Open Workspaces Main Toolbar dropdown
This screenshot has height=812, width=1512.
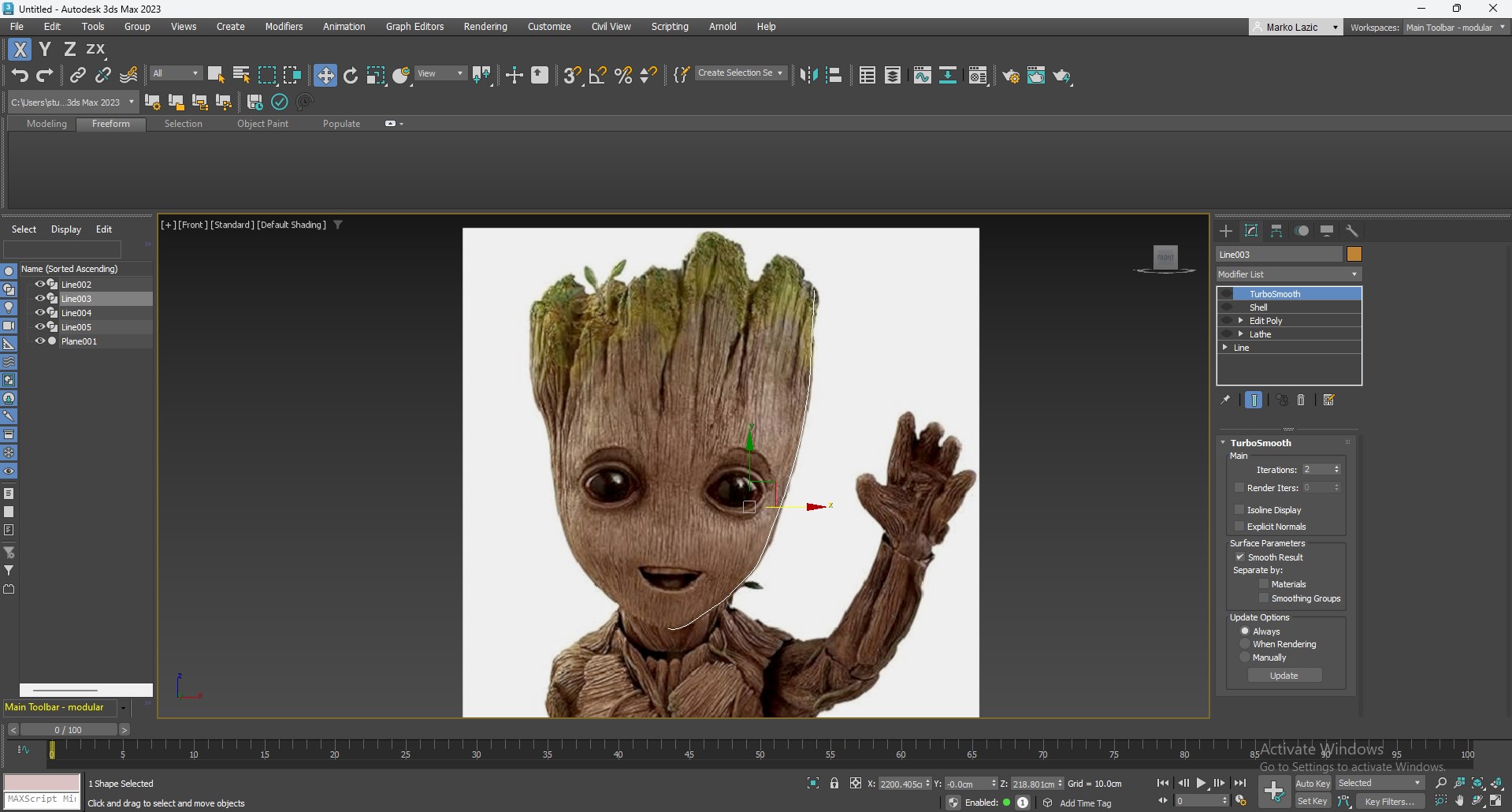1455,27
